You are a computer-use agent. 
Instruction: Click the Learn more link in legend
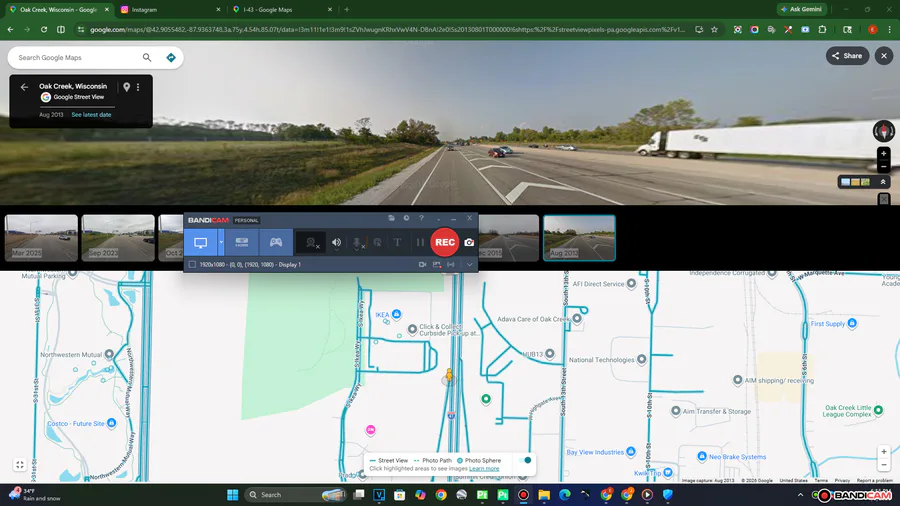(x=484, y=469)
